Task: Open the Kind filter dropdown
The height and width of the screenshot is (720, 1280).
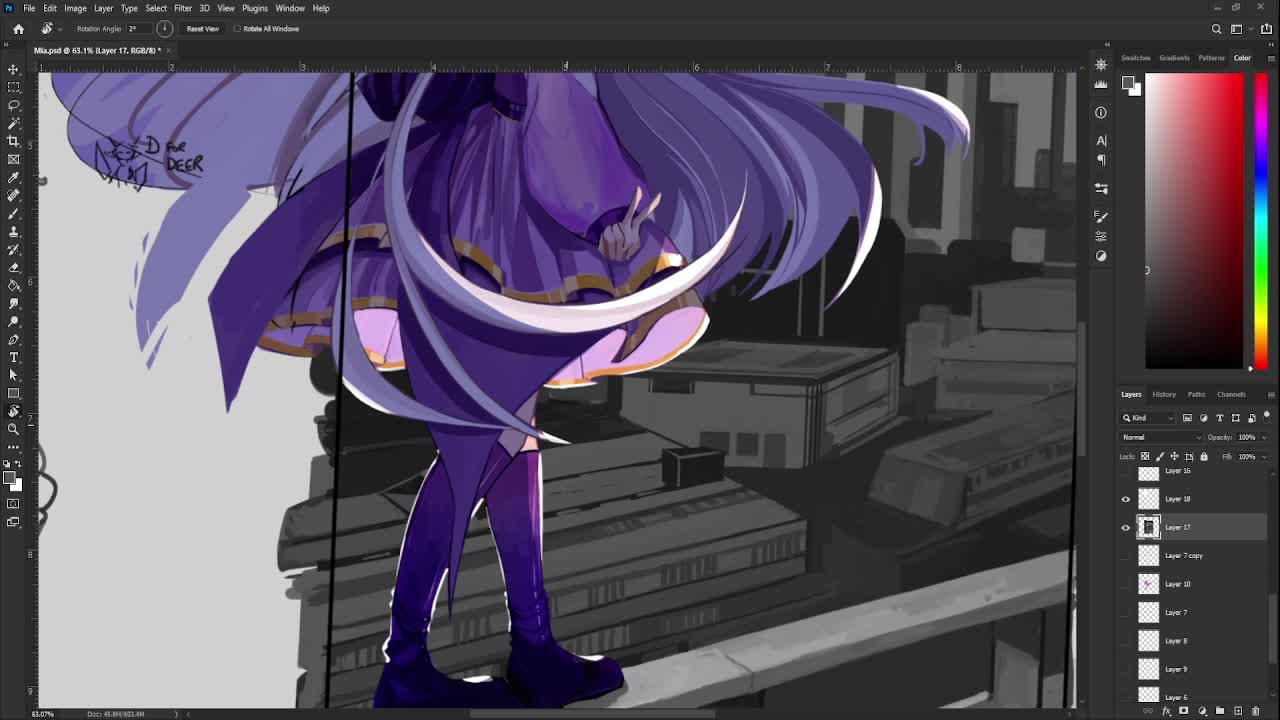Action: 1147,418
